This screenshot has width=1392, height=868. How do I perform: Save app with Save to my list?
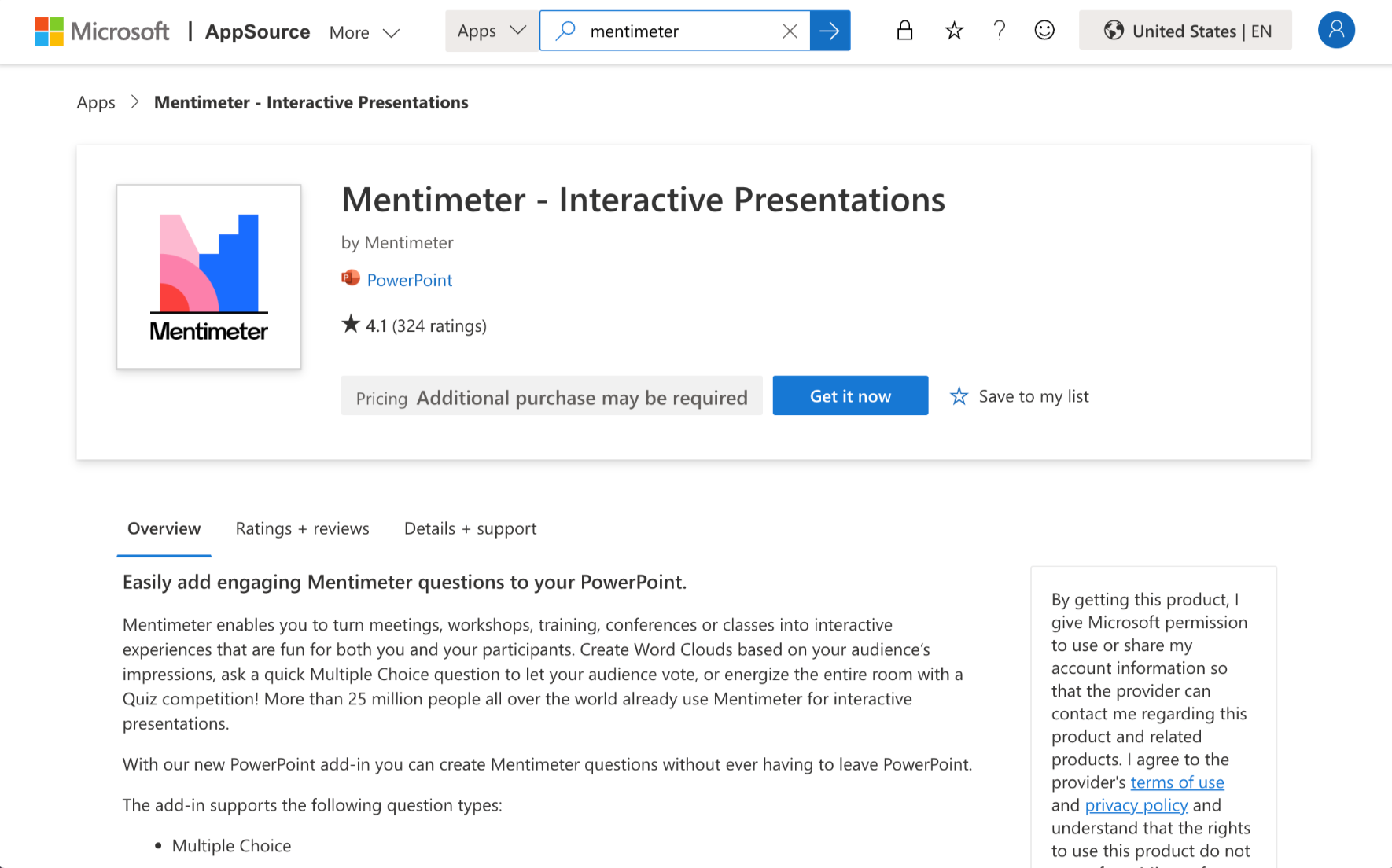click(x=1019, y=396)
